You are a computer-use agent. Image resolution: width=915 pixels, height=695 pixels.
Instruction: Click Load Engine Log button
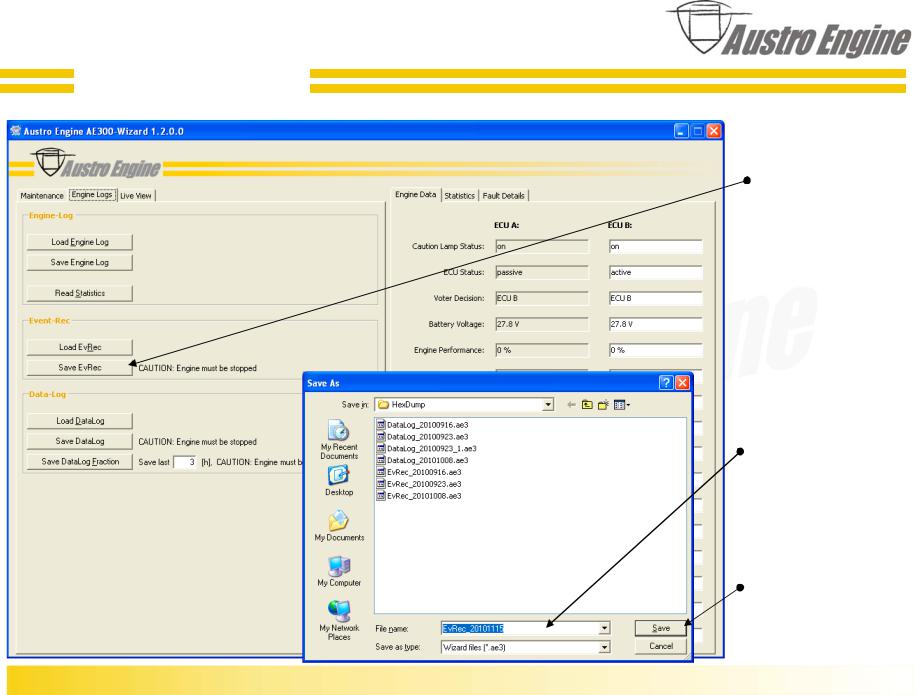pyautogui.click(x=79, y=242)
